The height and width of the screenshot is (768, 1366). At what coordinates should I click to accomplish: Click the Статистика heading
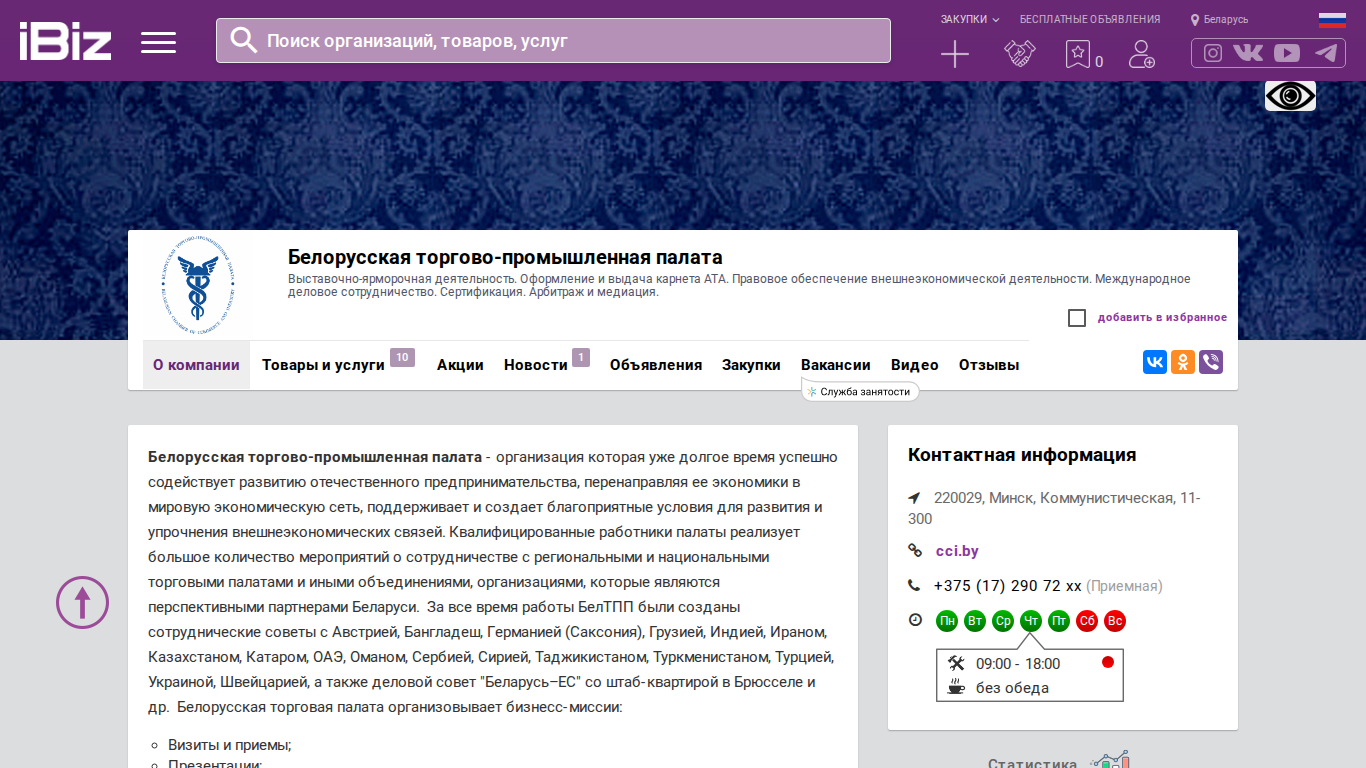coord(1032,764)
